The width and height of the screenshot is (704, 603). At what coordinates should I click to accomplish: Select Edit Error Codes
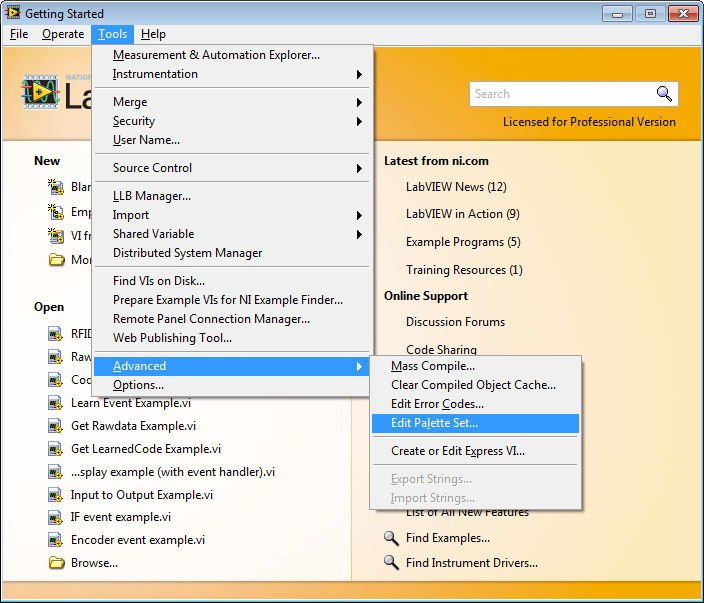click(475, 404)
